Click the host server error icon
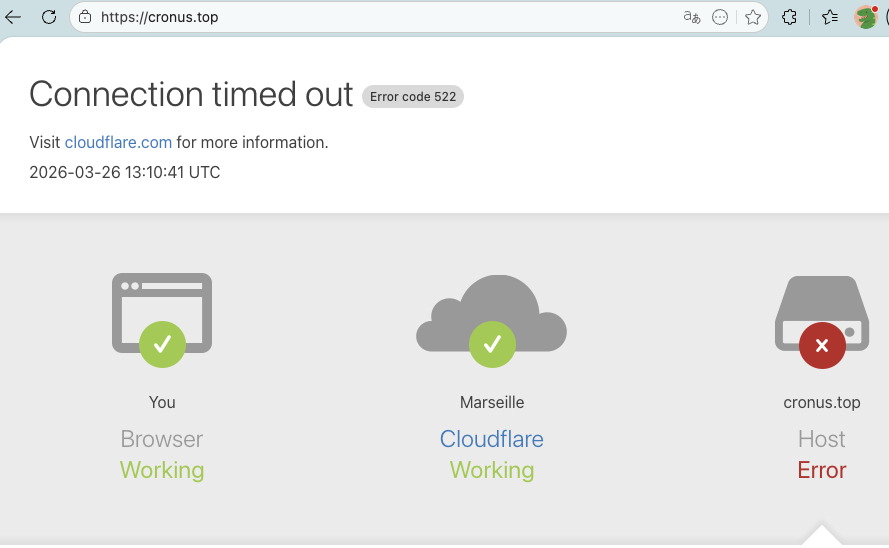 coord(821,318)
